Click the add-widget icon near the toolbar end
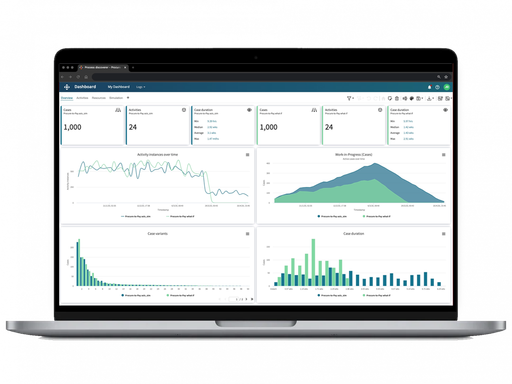The image size is (512, 384). tap(440, 98)
